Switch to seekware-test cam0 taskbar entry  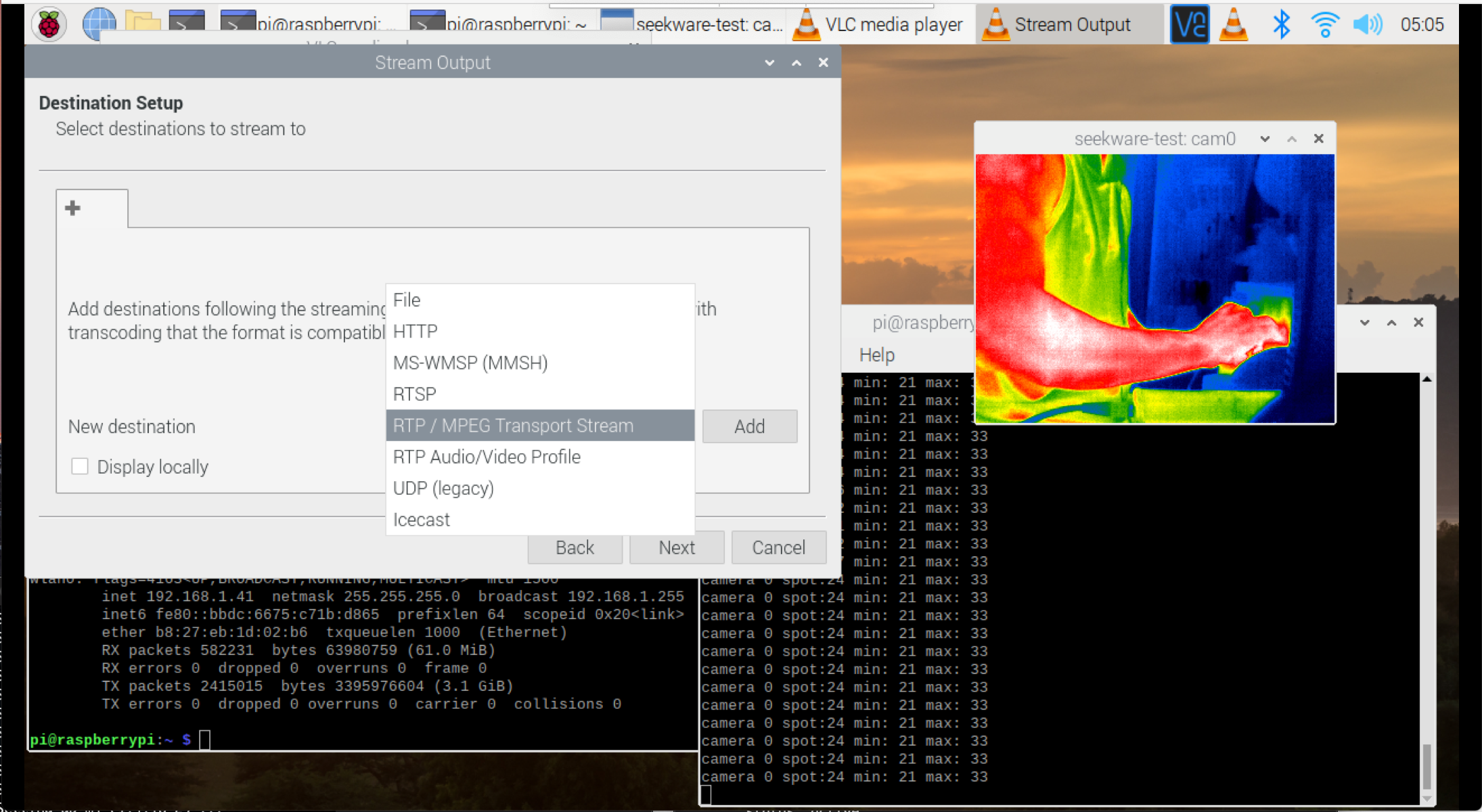pyautogui.click(x=691, y=24)
